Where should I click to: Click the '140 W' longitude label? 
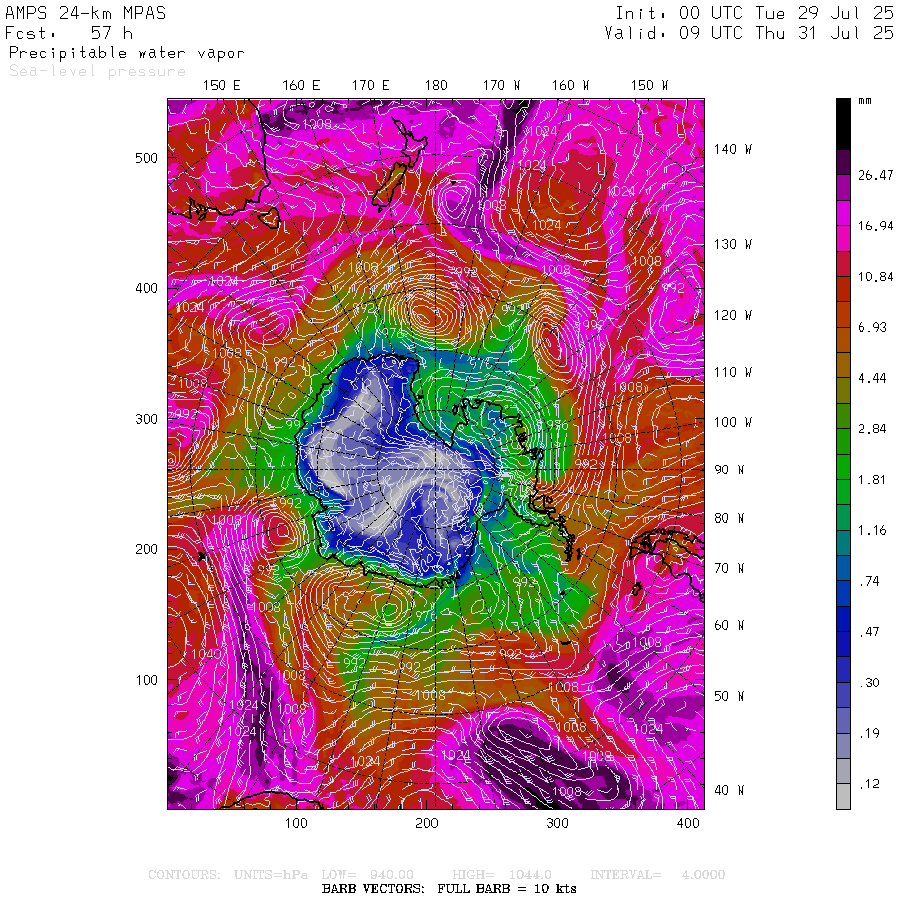732,149
